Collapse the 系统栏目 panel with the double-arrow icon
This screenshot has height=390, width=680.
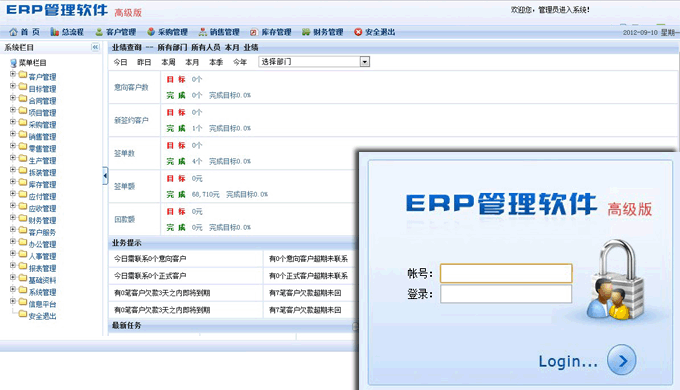click(x=95, y=47)
